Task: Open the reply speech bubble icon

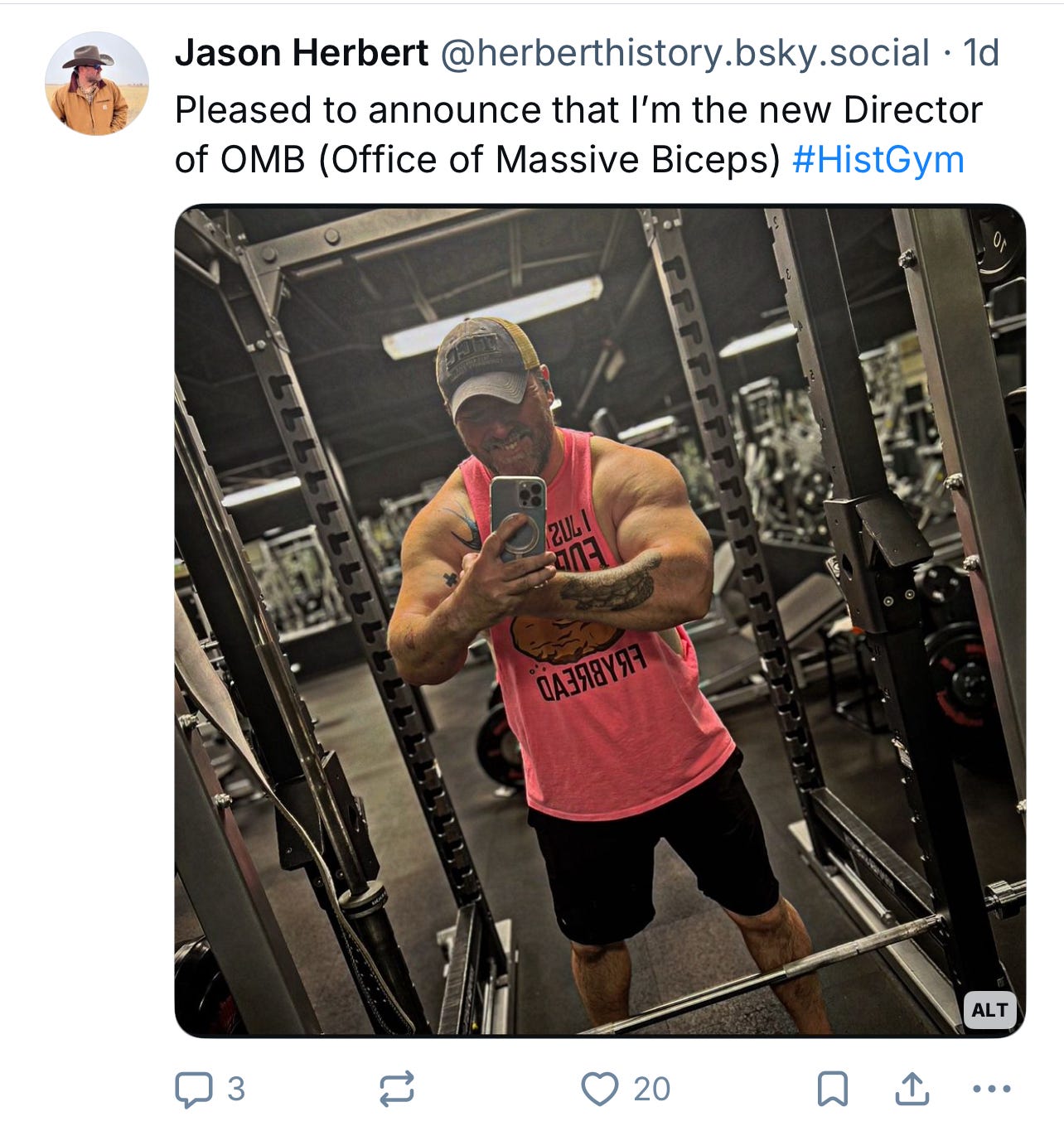Action: pos(193,1090)
